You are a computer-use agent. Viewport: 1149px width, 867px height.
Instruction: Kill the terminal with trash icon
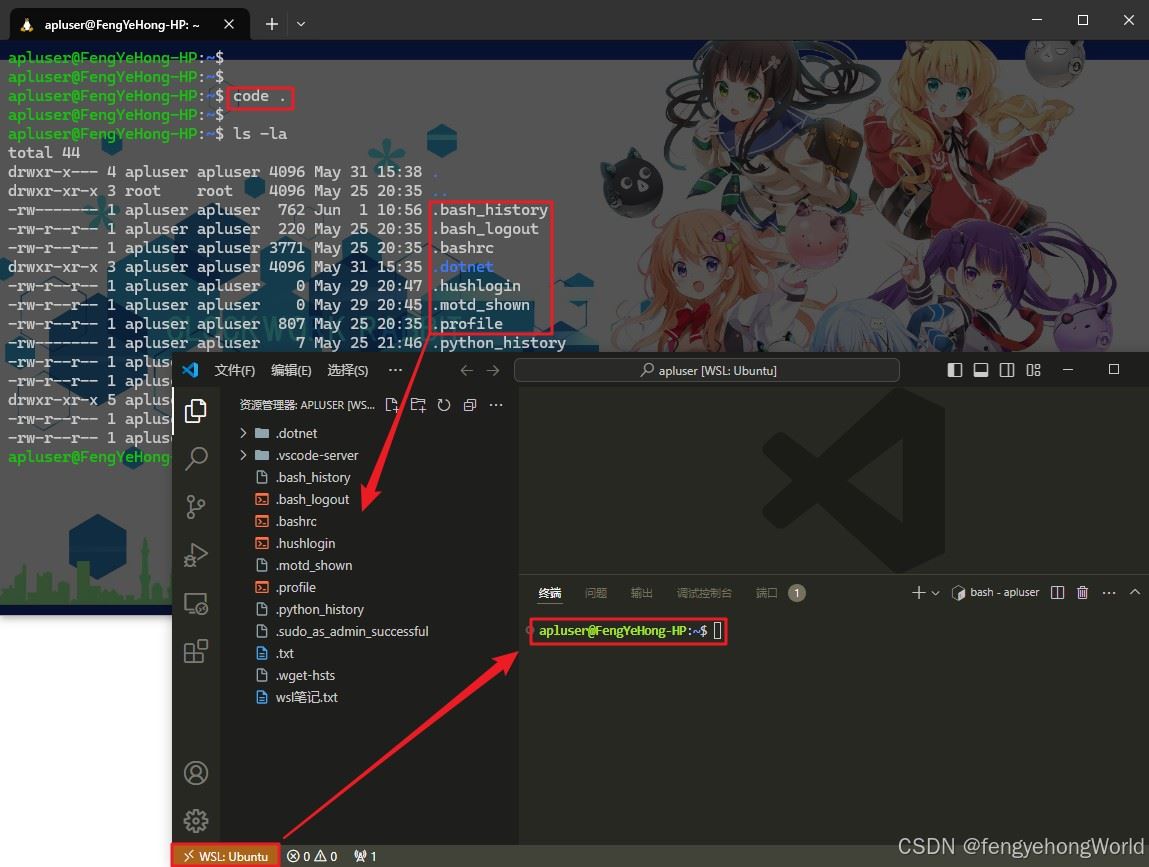tap(1082, 592)
